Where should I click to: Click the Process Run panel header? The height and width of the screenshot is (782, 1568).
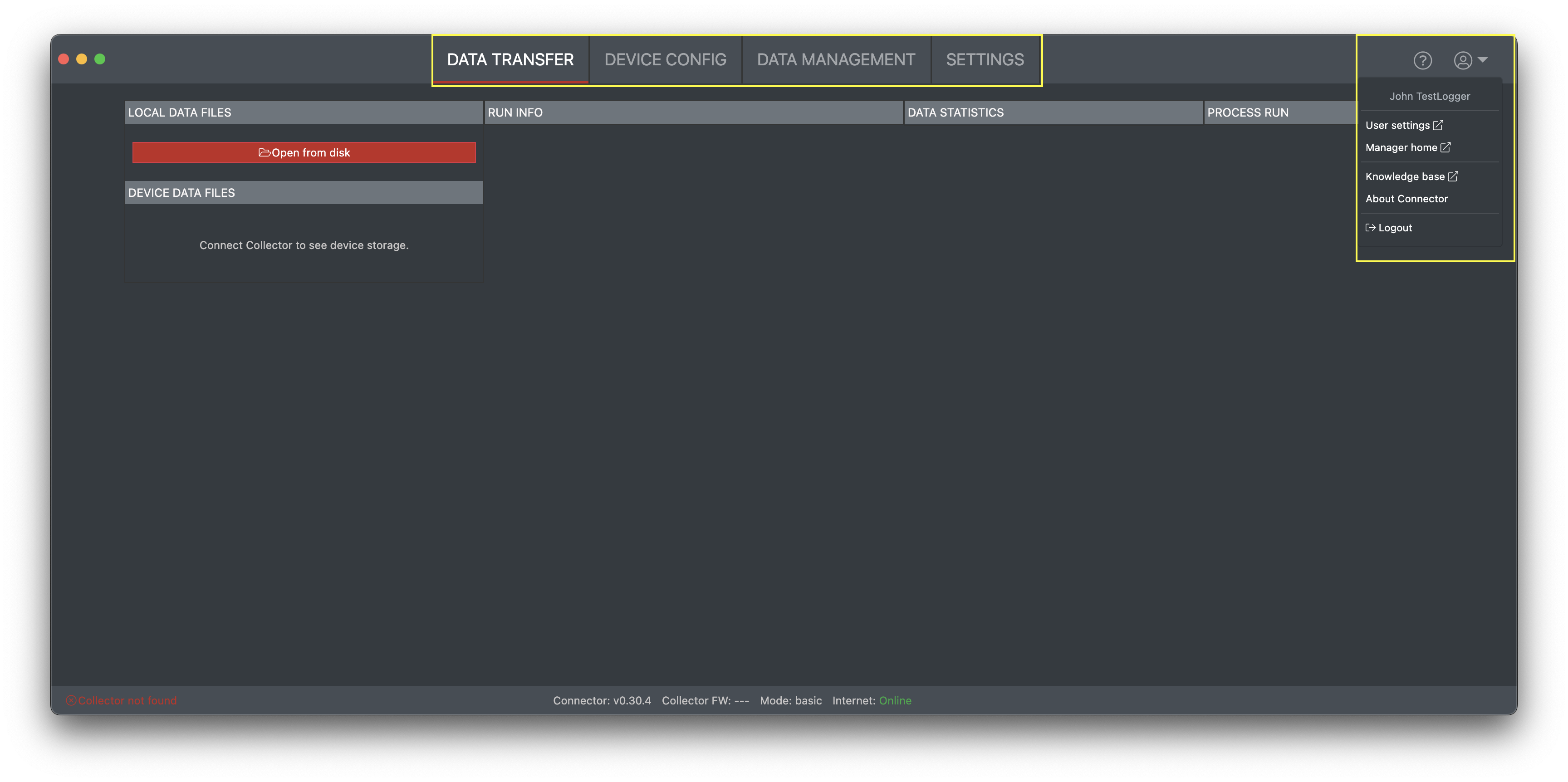click(1248, 112)
